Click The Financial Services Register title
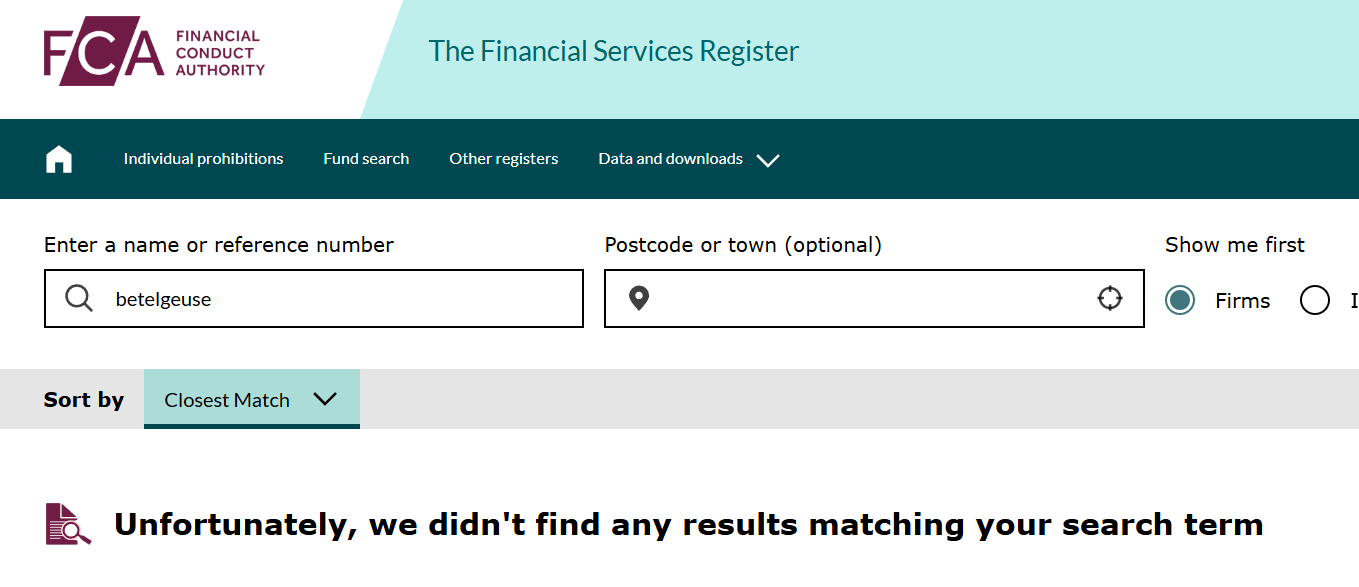The width and height of the screenshot is (1359, 587). tap(614, 51)
